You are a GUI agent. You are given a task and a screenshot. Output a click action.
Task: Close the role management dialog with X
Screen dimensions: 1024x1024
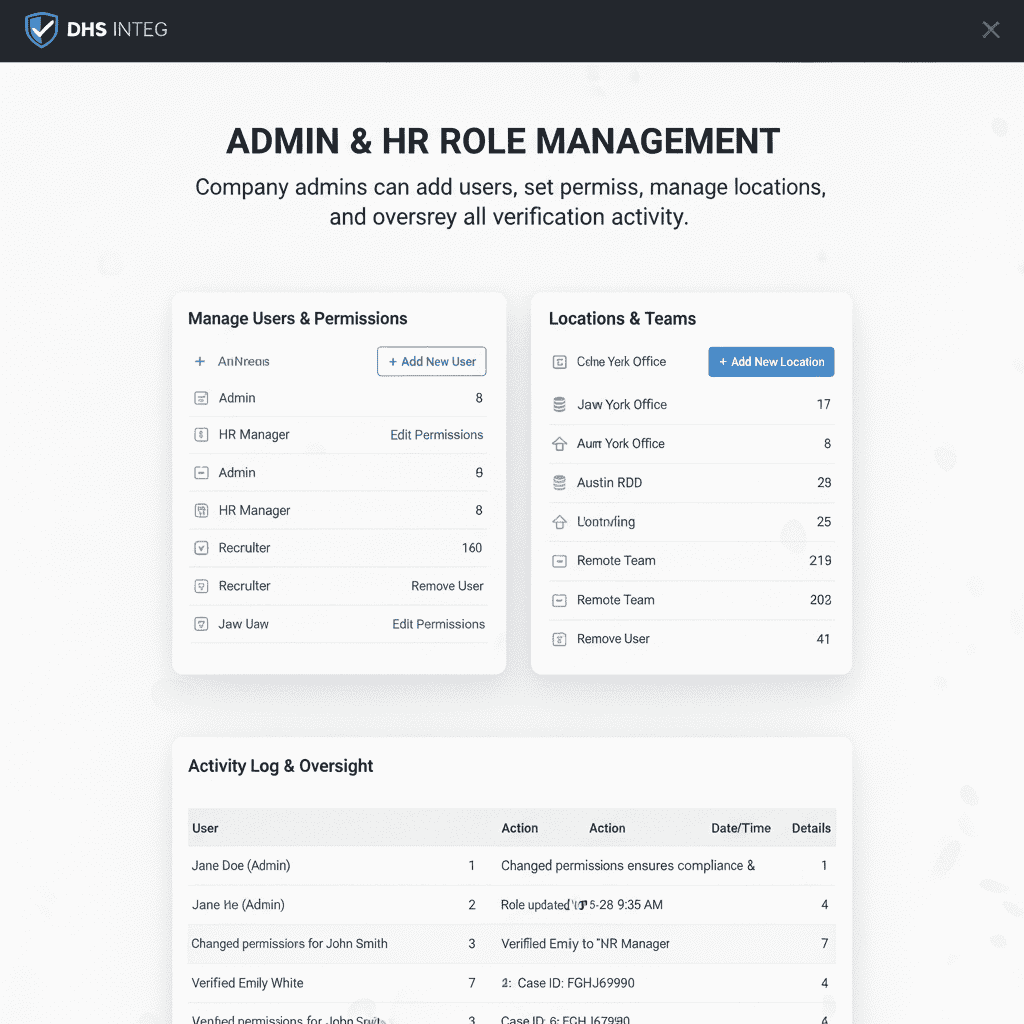point(990,30)
